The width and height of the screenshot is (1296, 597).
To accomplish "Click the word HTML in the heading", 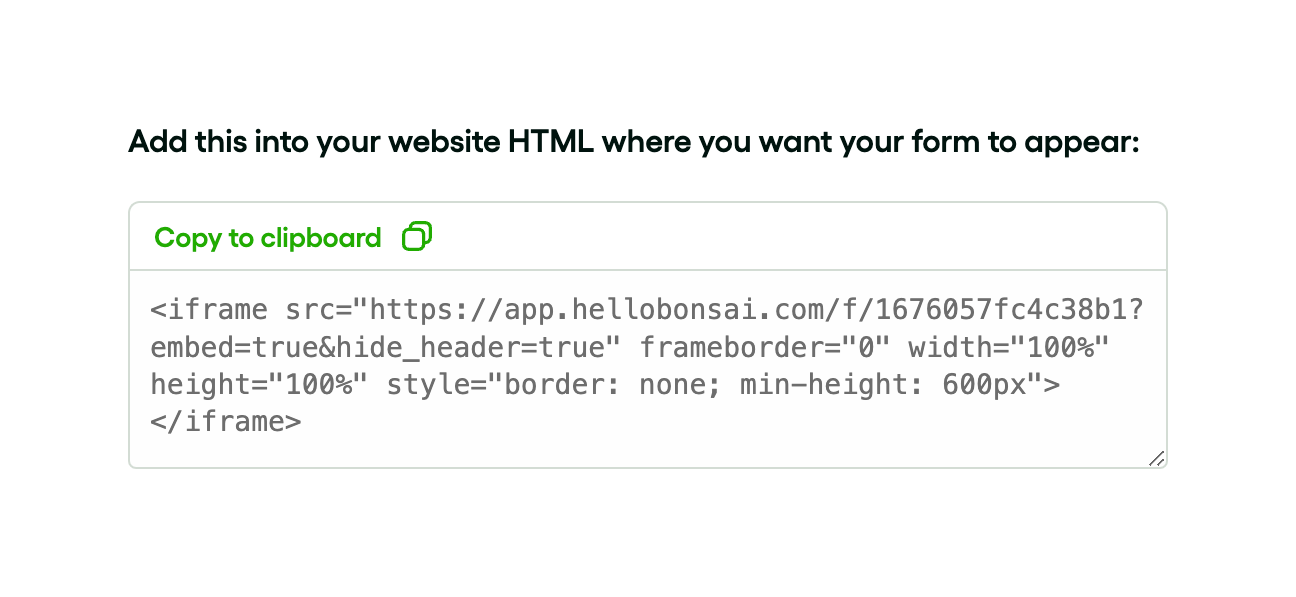I will coord(551,142).
